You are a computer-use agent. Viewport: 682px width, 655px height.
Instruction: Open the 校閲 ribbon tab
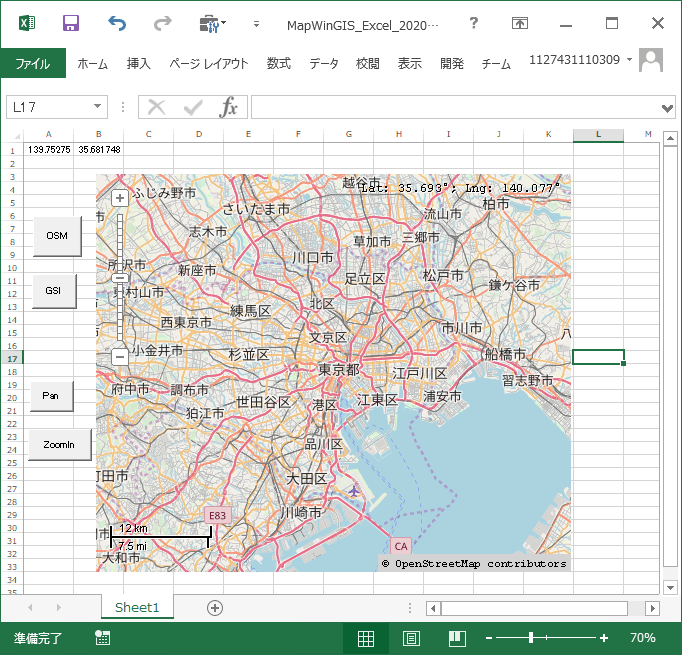tap(368, 63)
